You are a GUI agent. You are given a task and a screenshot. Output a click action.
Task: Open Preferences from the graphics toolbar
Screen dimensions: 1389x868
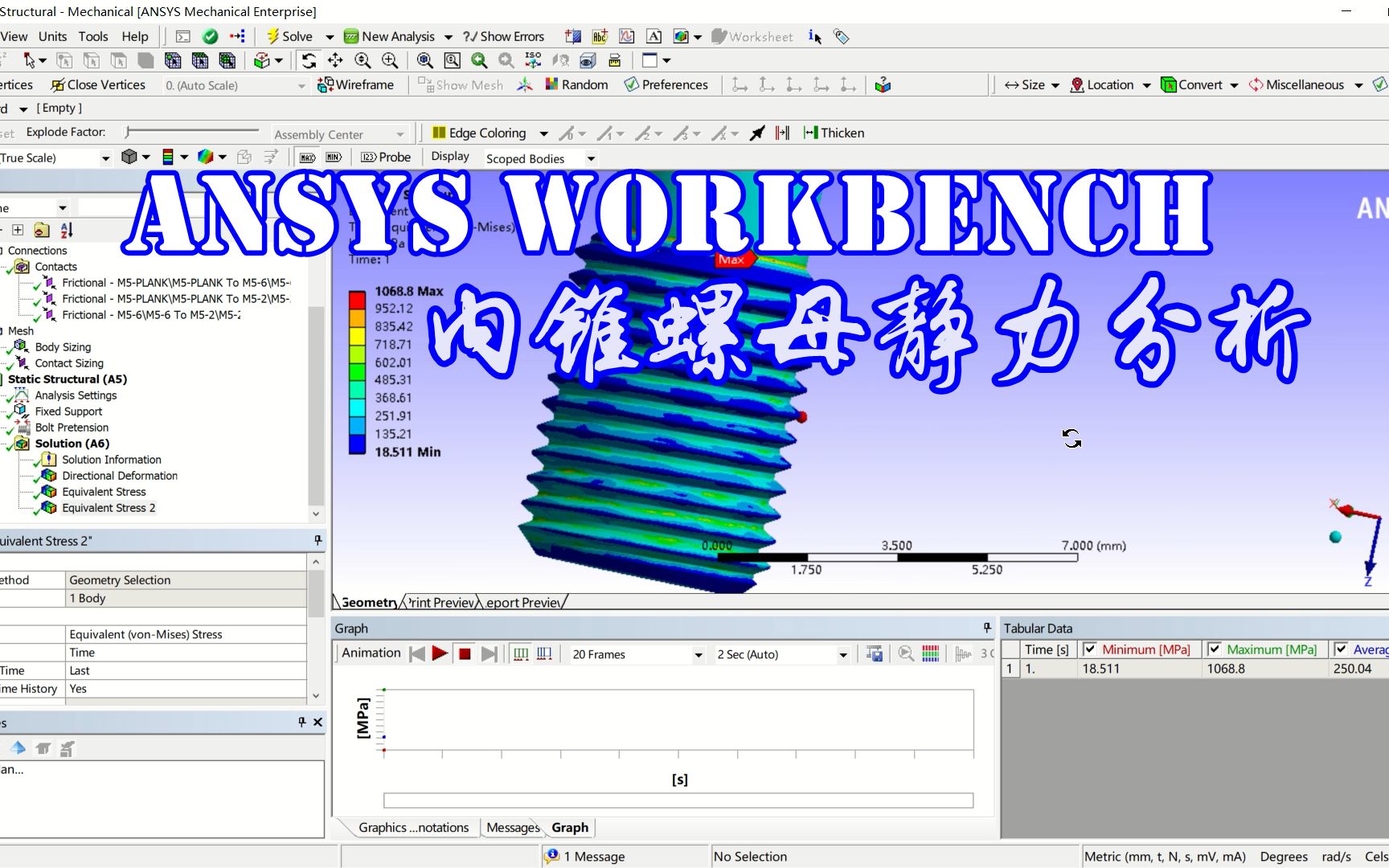[666, 84]
